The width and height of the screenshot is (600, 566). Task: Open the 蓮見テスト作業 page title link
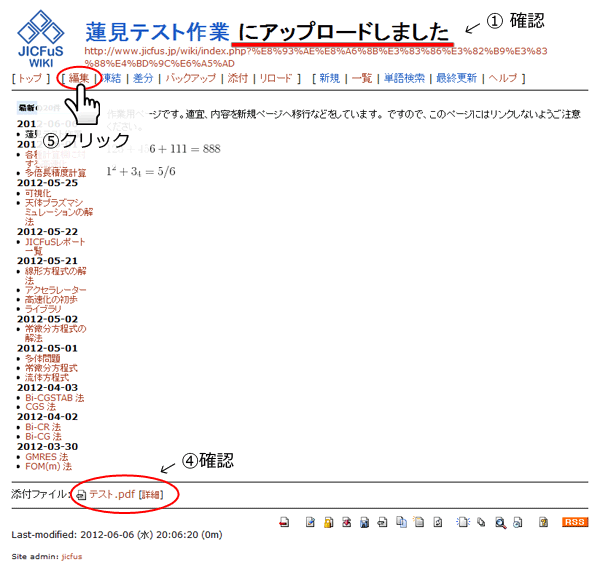(x=157, y=32)
